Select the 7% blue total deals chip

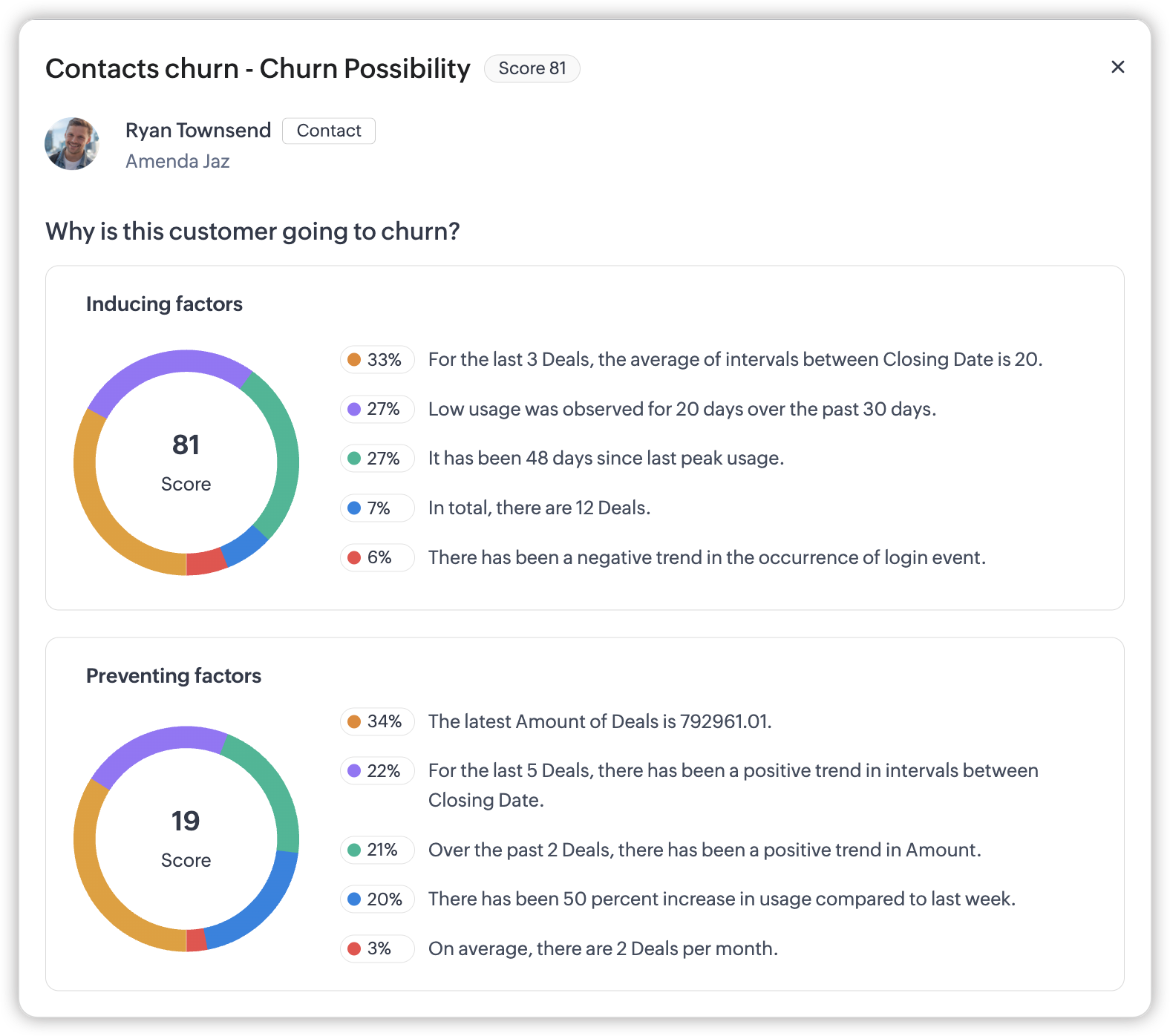tap(377, 508)
